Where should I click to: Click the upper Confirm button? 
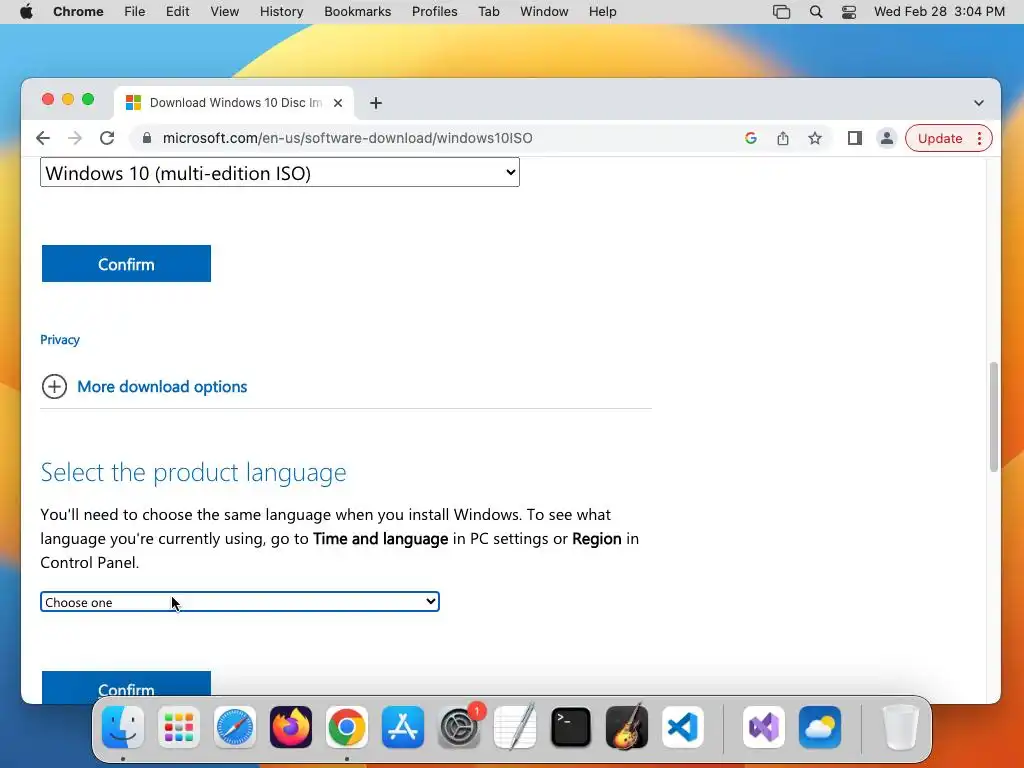coord(126,264)
